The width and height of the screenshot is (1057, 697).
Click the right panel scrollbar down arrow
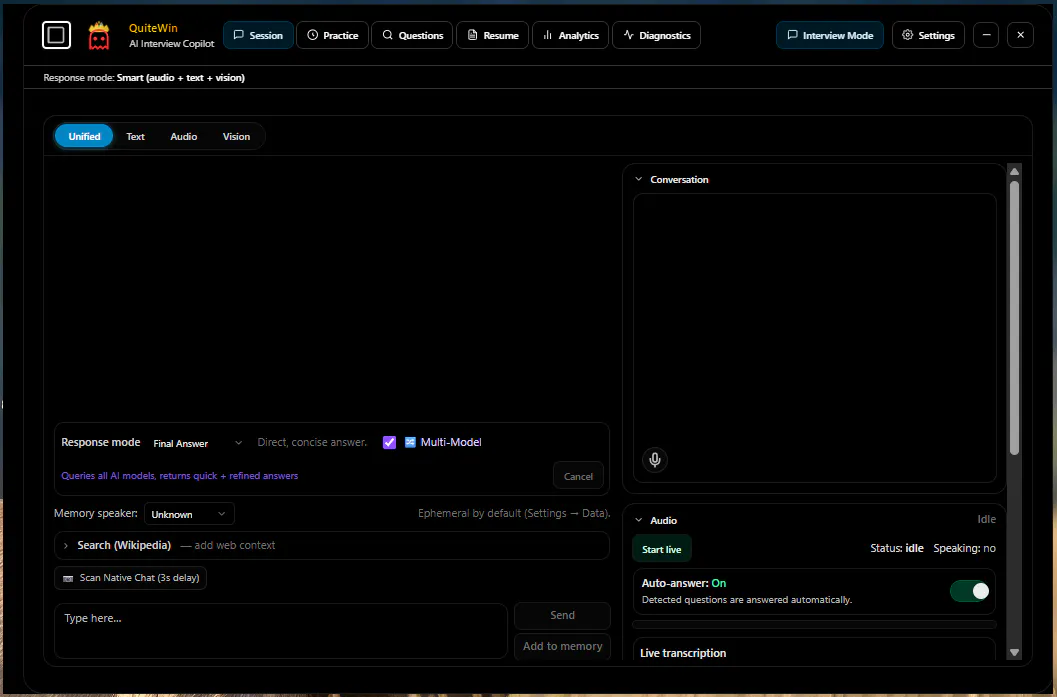point(1014,653)
